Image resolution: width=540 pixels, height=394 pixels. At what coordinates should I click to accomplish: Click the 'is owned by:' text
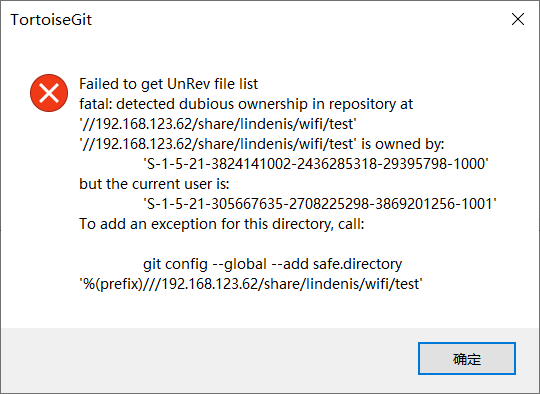pos(403,144)
